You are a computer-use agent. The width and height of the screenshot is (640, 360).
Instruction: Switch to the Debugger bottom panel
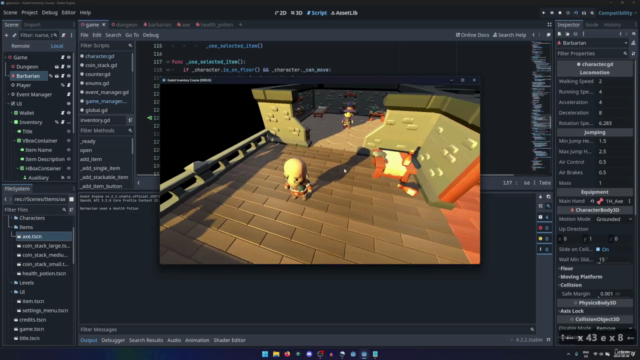pos(113,340)
